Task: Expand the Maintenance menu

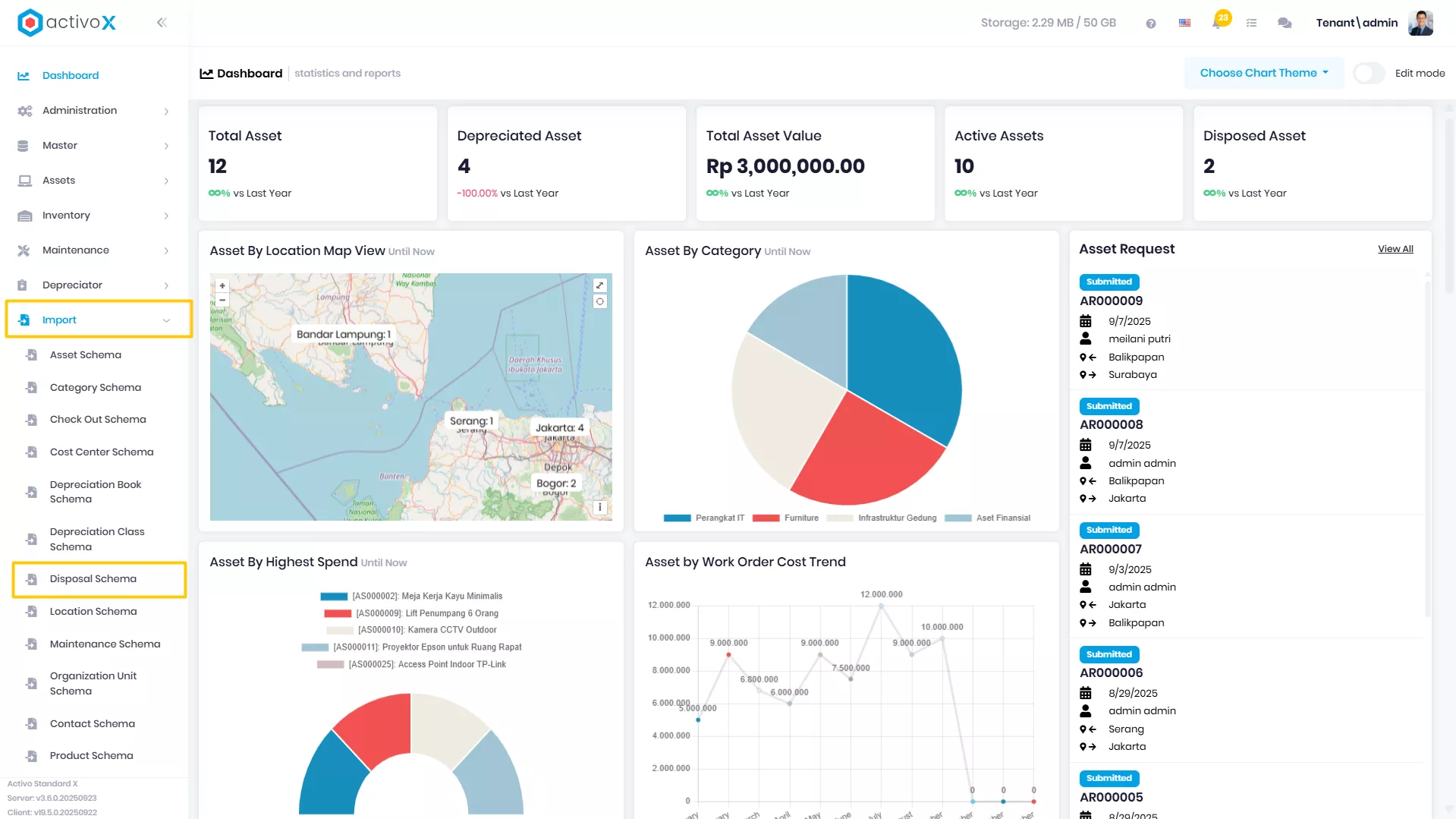Action: [x=94, y=250]
